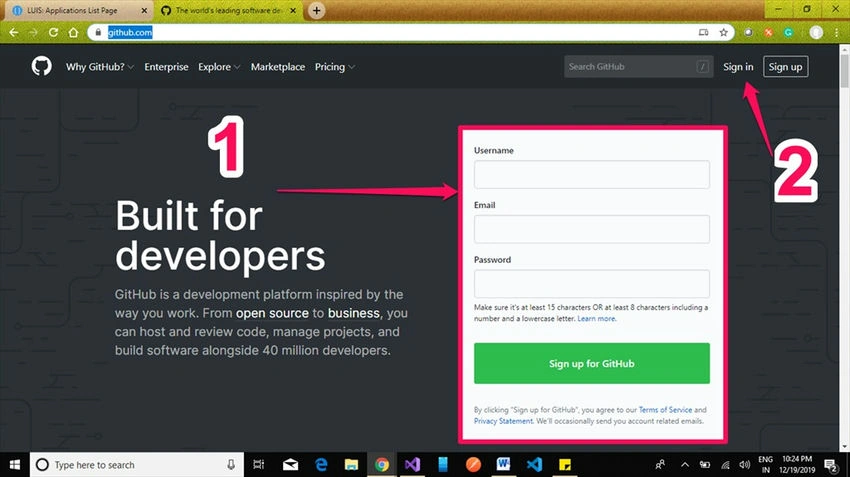Click the volume speaker tray icon
The height and width of the screenshot is (477, 850).
pos(745,465)
